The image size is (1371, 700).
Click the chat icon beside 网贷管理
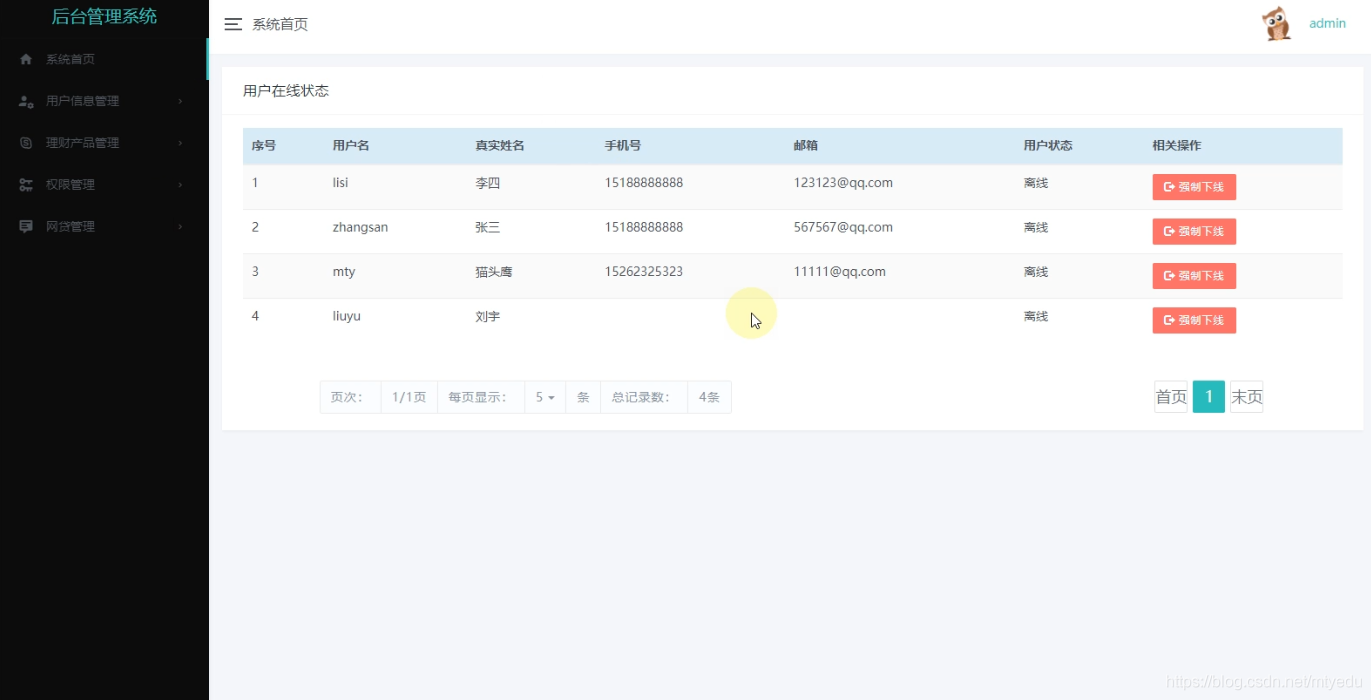[24, 226]
